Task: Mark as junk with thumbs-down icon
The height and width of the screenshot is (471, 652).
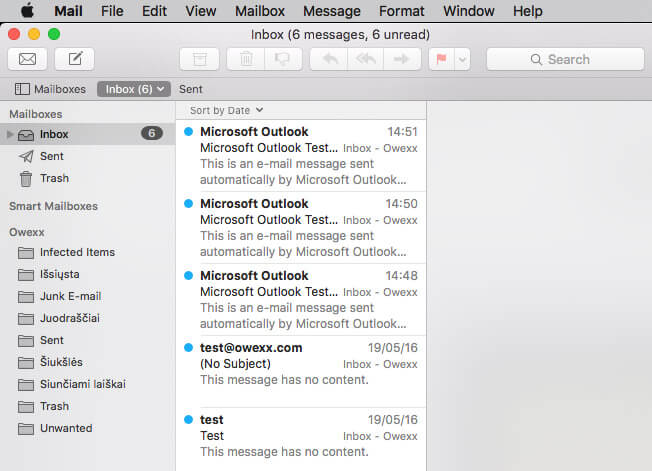Action: (283, 59)
